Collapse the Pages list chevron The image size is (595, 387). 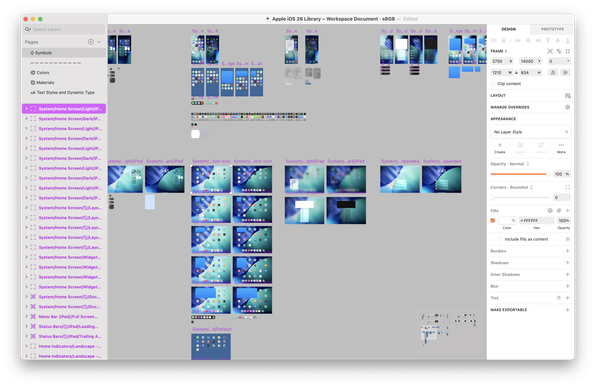(99, 42)
